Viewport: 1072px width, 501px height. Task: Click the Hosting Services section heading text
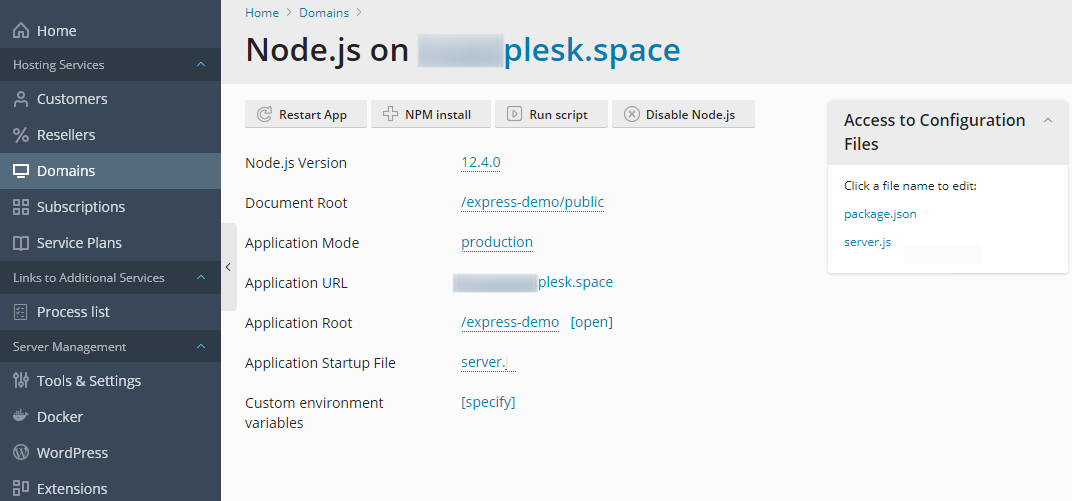pos(59,65)
